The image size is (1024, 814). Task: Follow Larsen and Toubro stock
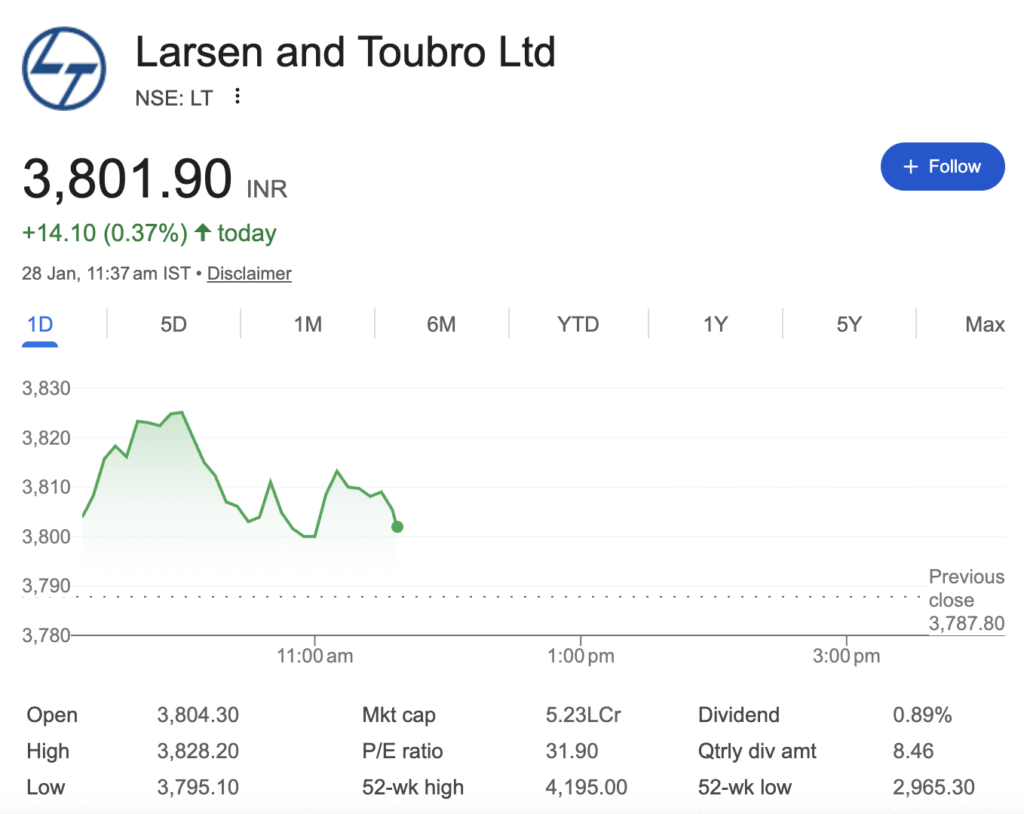click(942, 167)
